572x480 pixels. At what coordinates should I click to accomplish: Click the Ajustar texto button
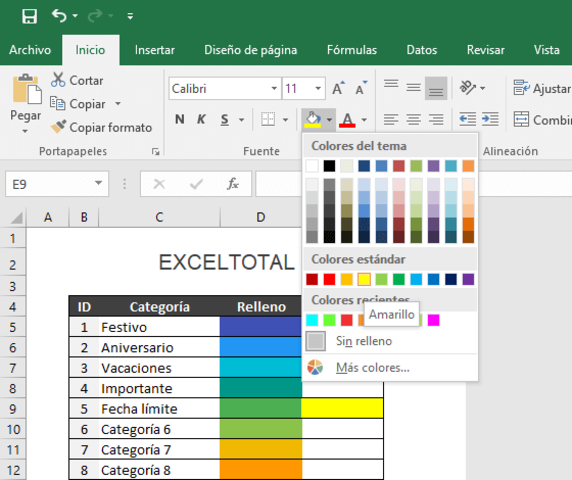pyautogui.click(x=542, y=88)
